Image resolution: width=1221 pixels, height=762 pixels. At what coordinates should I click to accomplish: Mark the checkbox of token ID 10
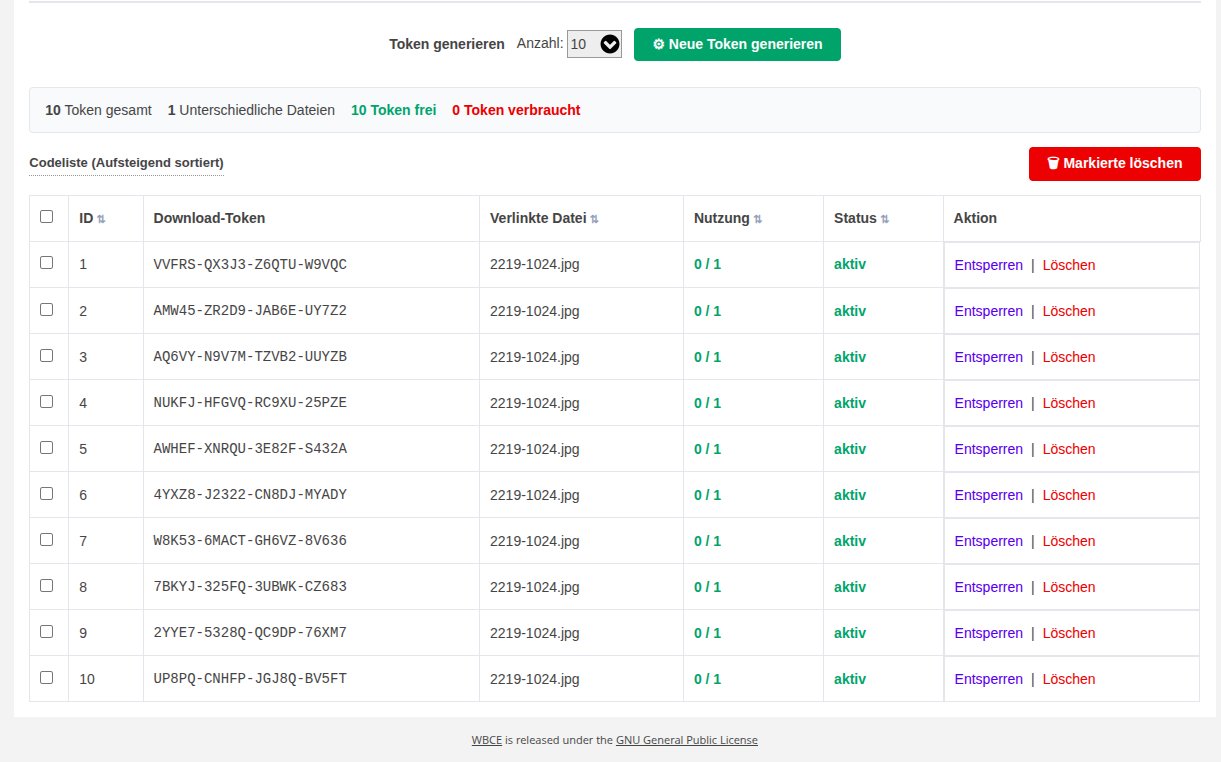pyautogui.click(x=46, y=677)
